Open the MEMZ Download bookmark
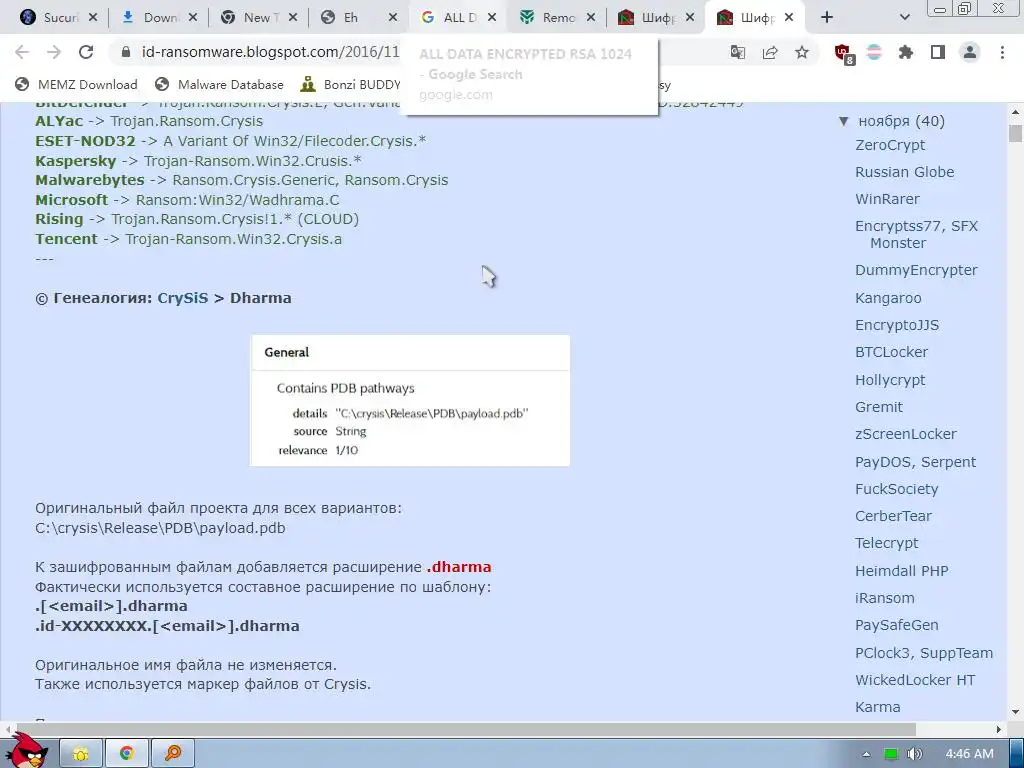Screen dimensions: 1024x768 (76, 84)
